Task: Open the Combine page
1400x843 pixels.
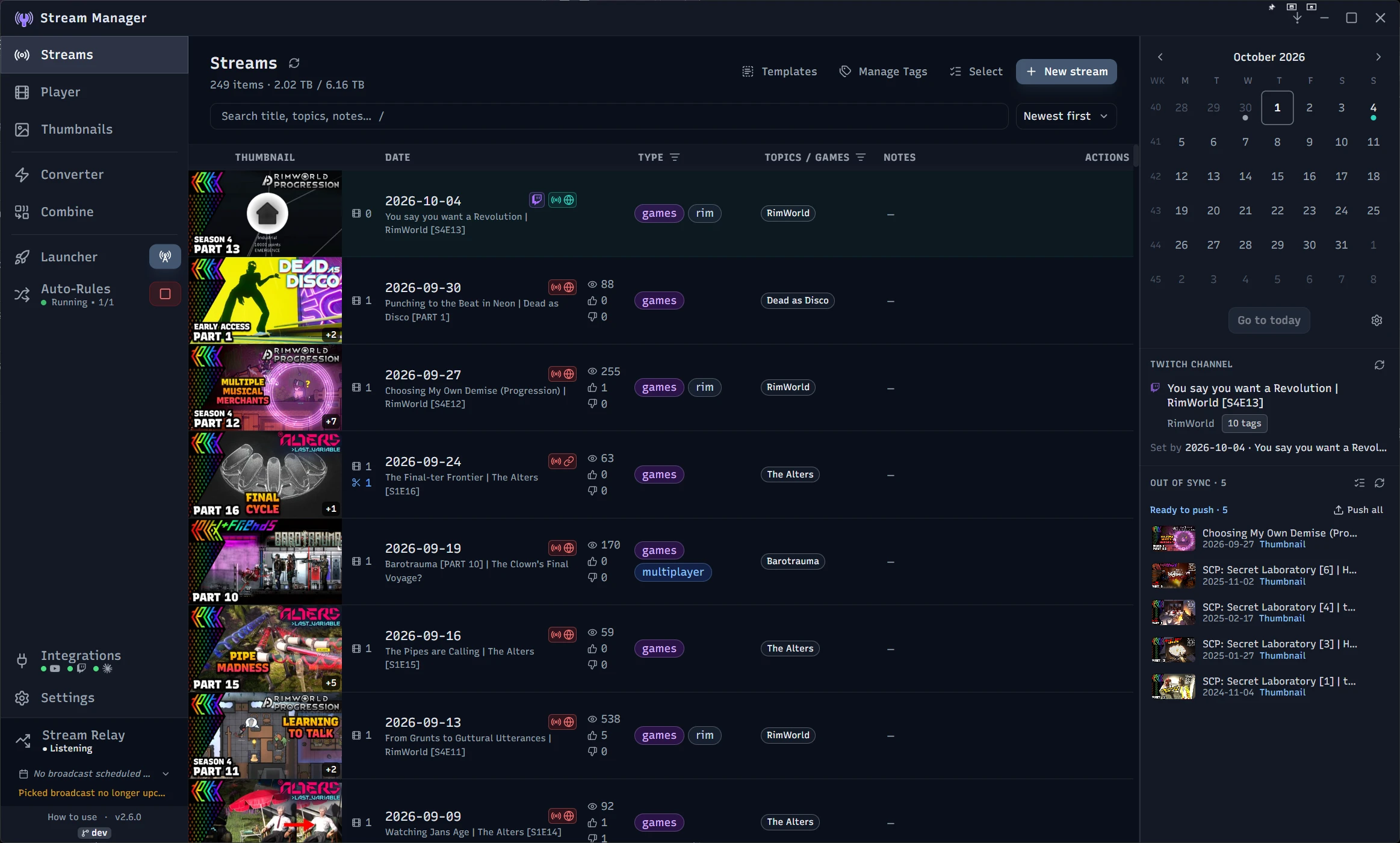Action: [94, 212]
